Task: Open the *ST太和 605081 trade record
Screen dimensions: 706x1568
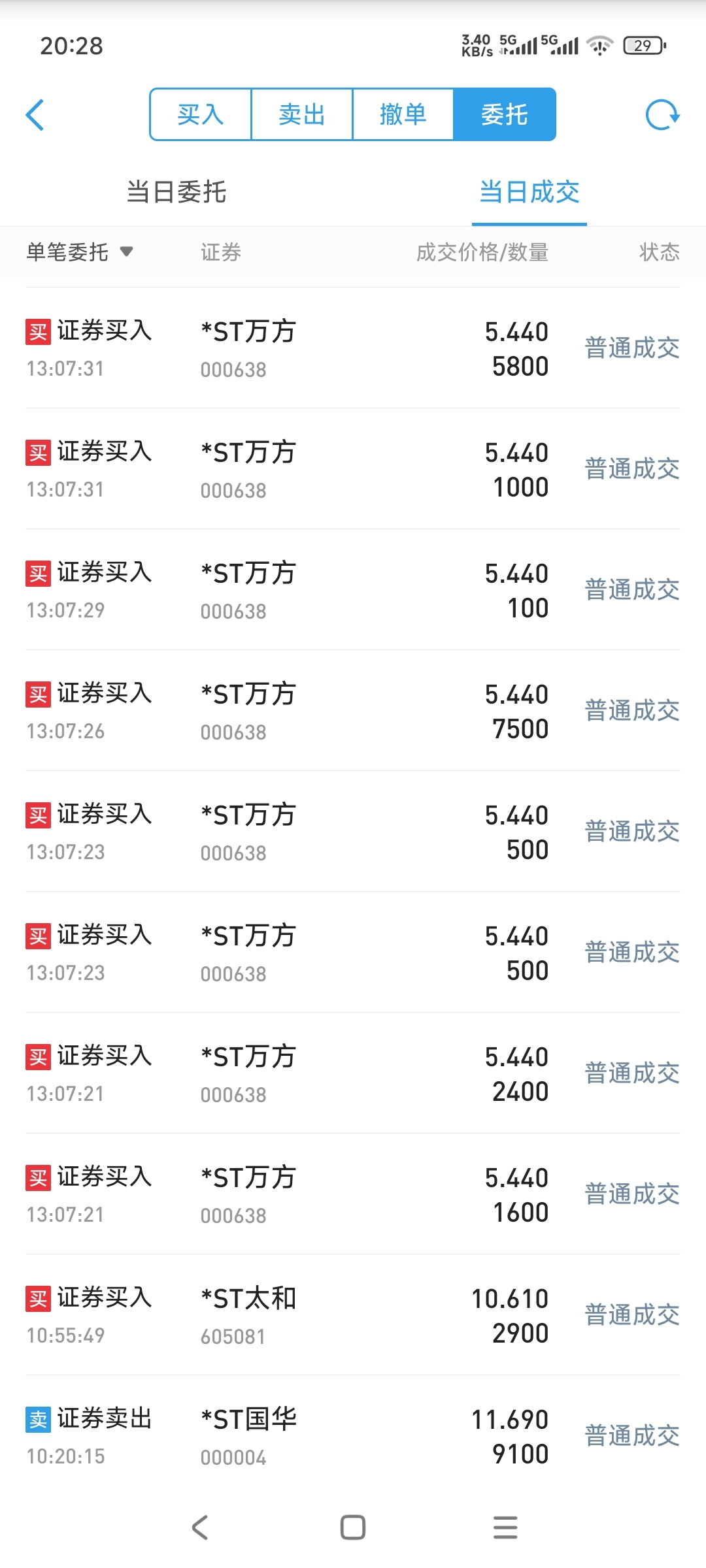Action: [x=353, y=1315]
